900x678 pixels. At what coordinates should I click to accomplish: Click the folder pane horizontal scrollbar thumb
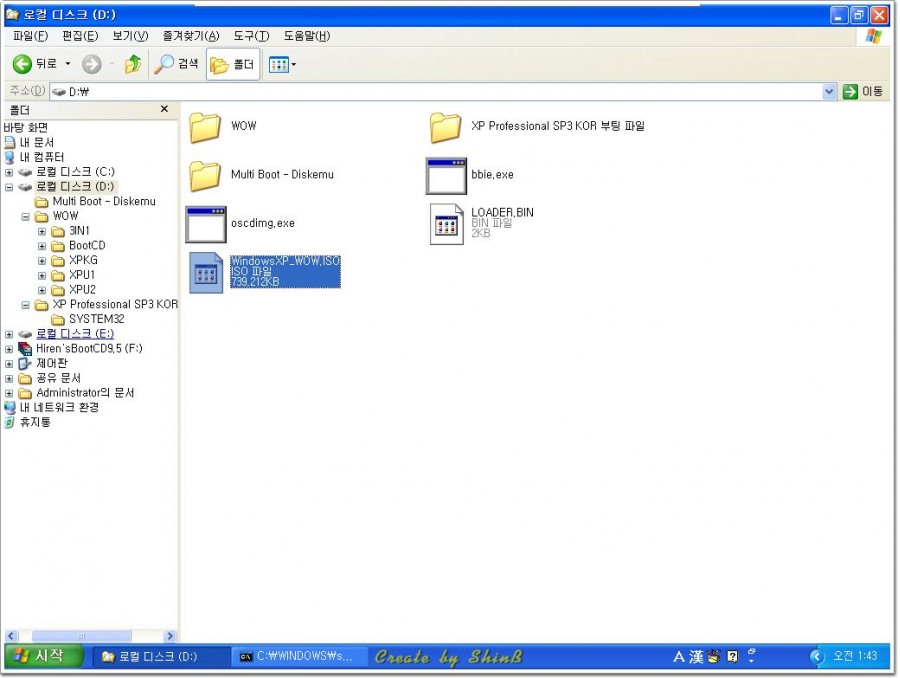point(82,636)
